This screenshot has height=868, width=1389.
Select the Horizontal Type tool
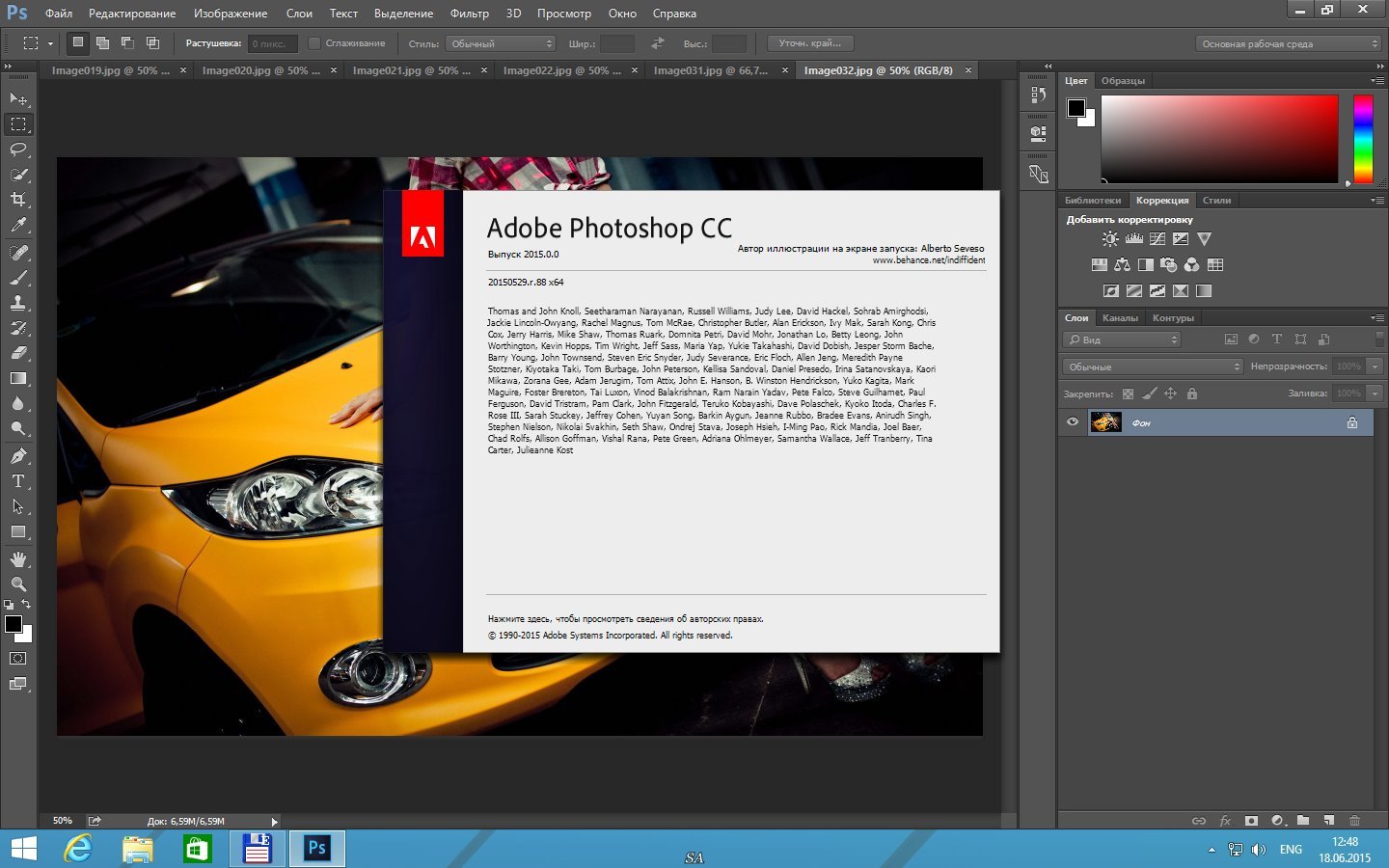(x=18, y=481)
